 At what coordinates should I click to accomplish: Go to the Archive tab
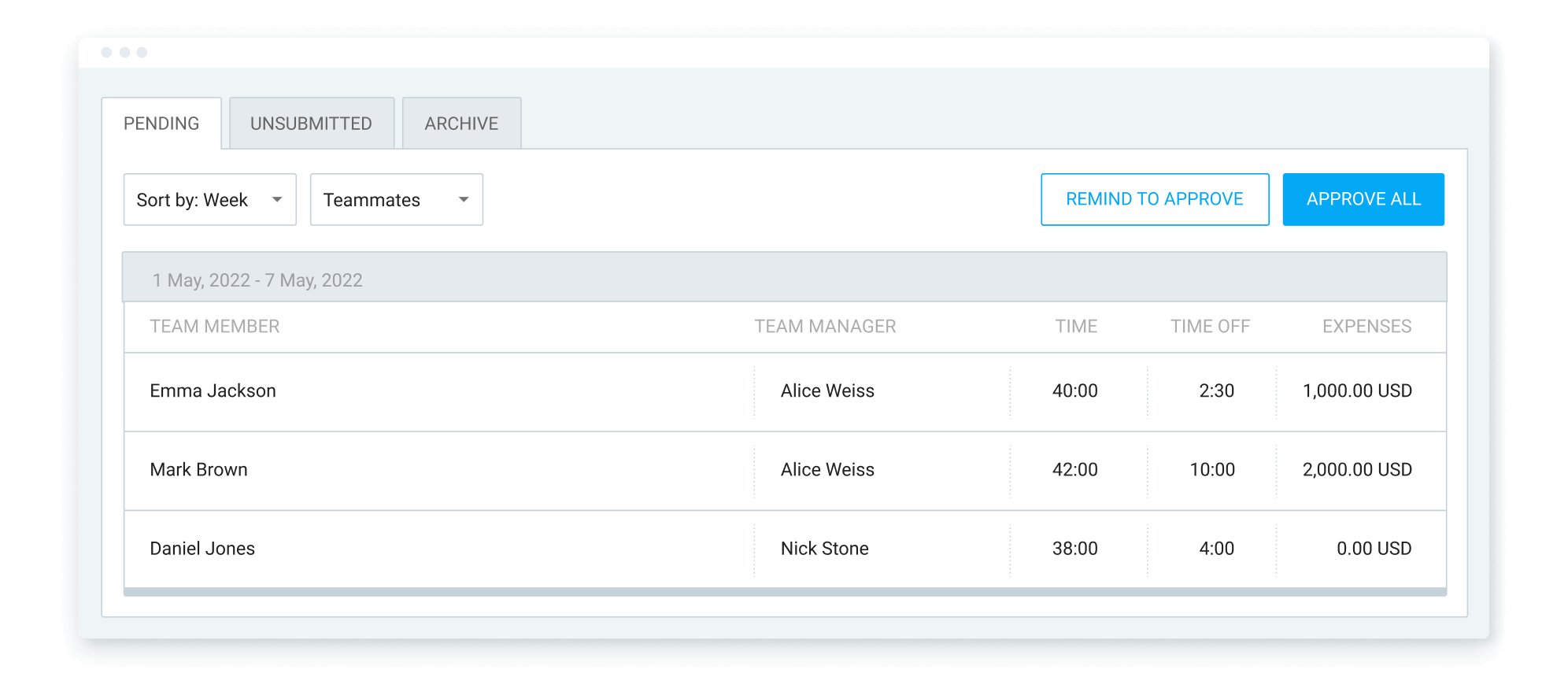click(x=461, y=124)
